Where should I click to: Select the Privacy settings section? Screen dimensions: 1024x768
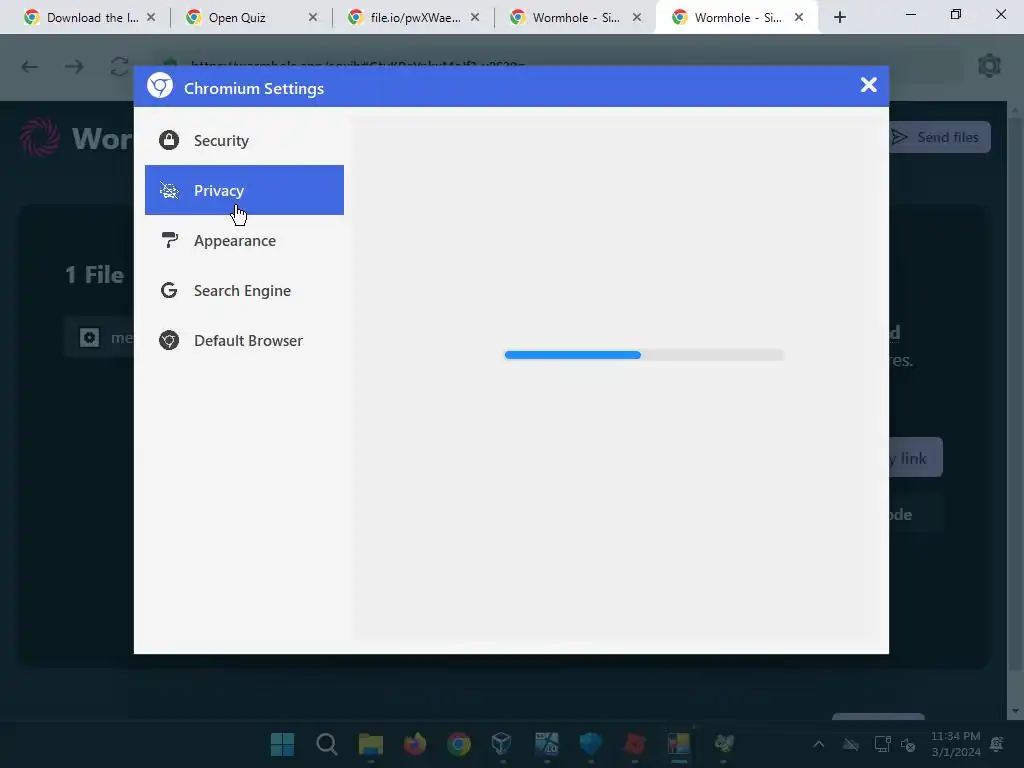(244, 190)
